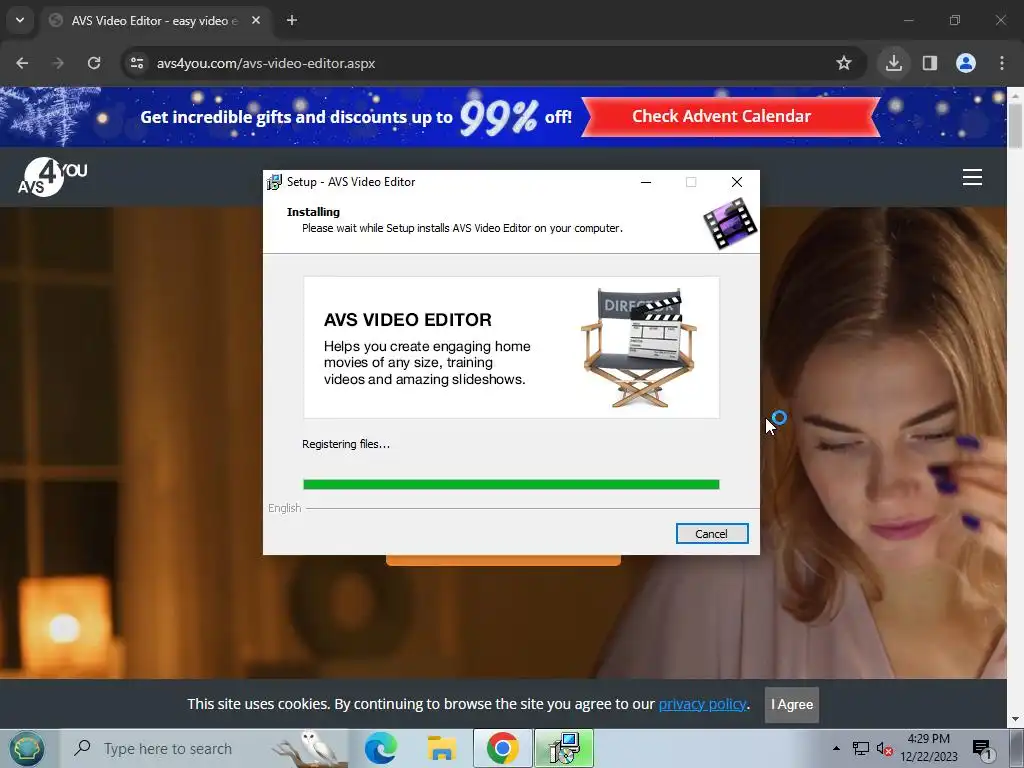1024x768 pixels.
Task: Open the hamburger menu on AVS4YOU site
Action: tap(972, 177)
